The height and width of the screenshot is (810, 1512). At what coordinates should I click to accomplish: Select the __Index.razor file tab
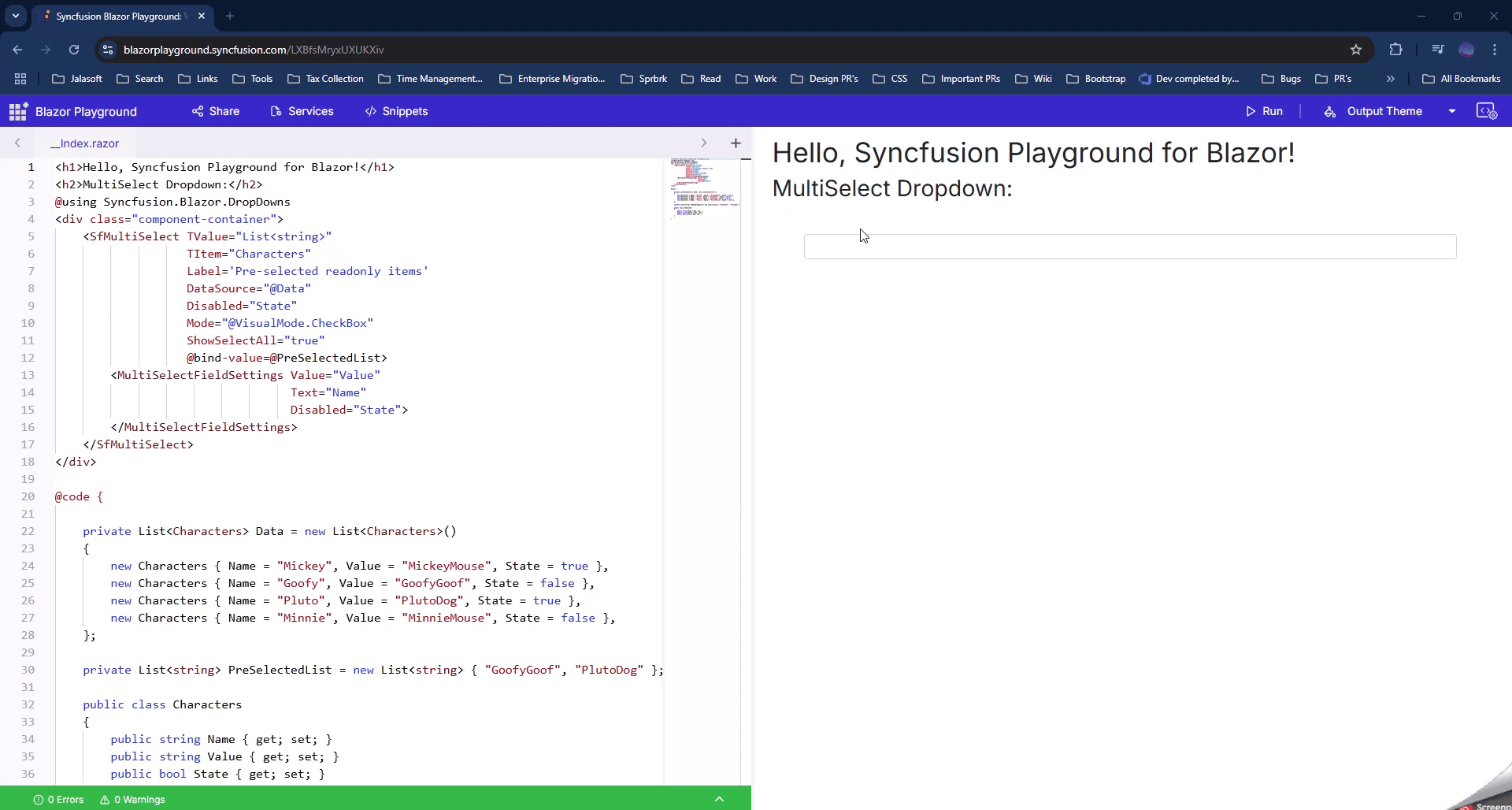[x=85, y=143]
